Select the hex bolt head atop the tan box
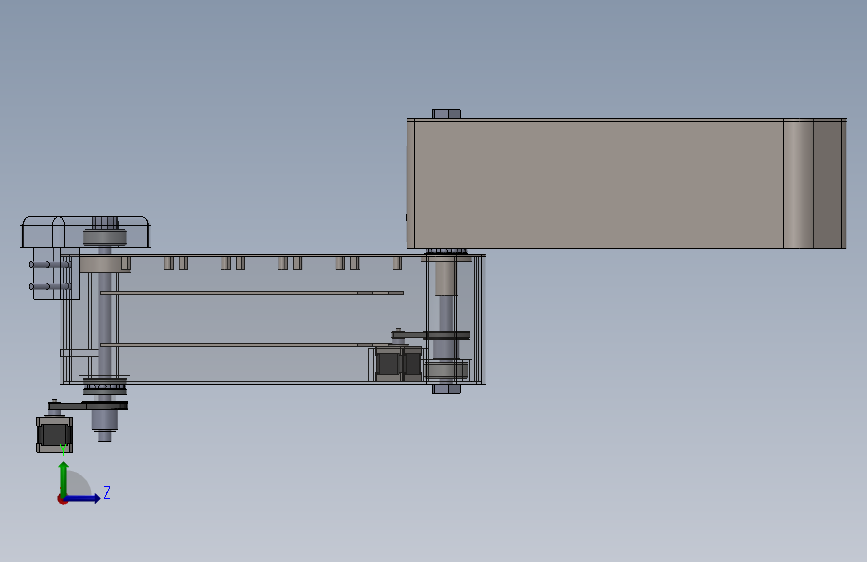The height and width of the screenshot is (562, 867). coord(446,113)
